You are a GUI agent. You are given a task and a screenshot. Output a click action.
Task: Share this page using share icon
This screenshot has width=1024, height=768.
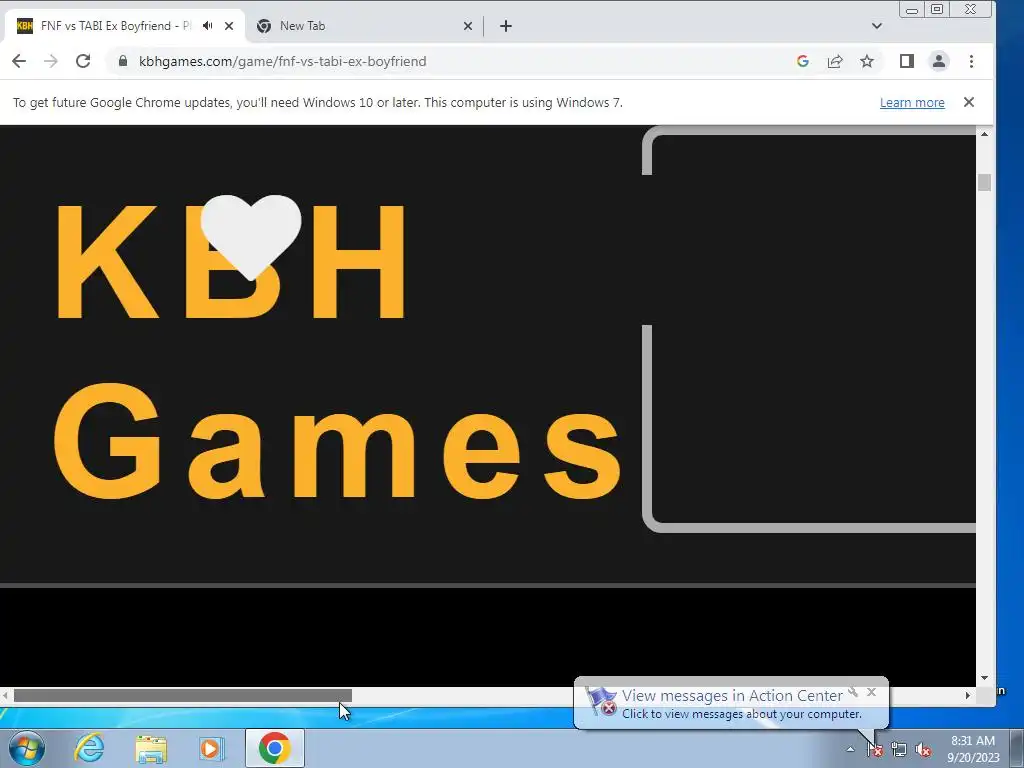click(835, 61)
